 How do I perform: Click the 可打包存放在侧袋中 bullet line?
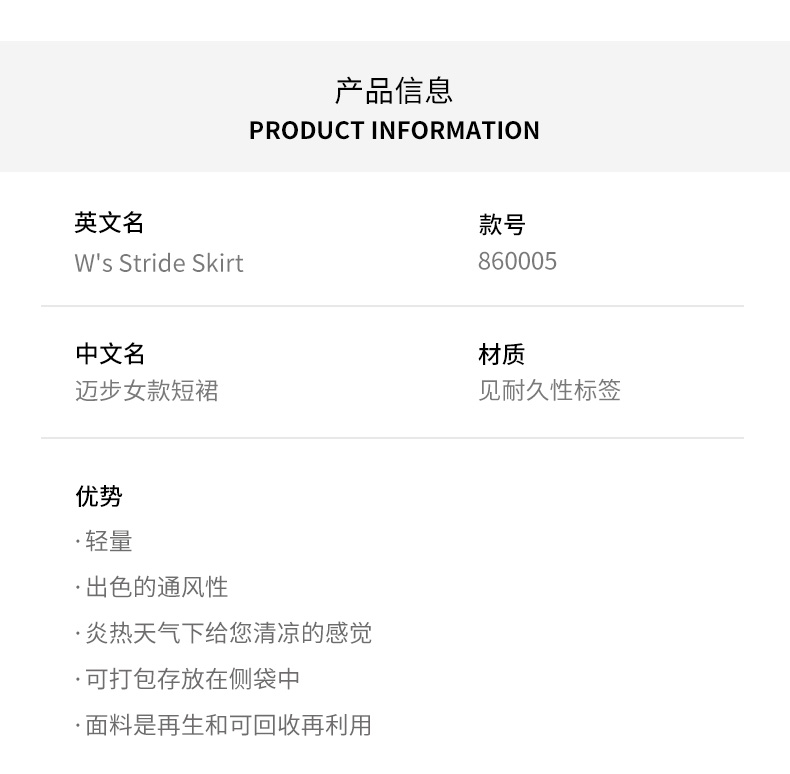[x=192, y=679]
